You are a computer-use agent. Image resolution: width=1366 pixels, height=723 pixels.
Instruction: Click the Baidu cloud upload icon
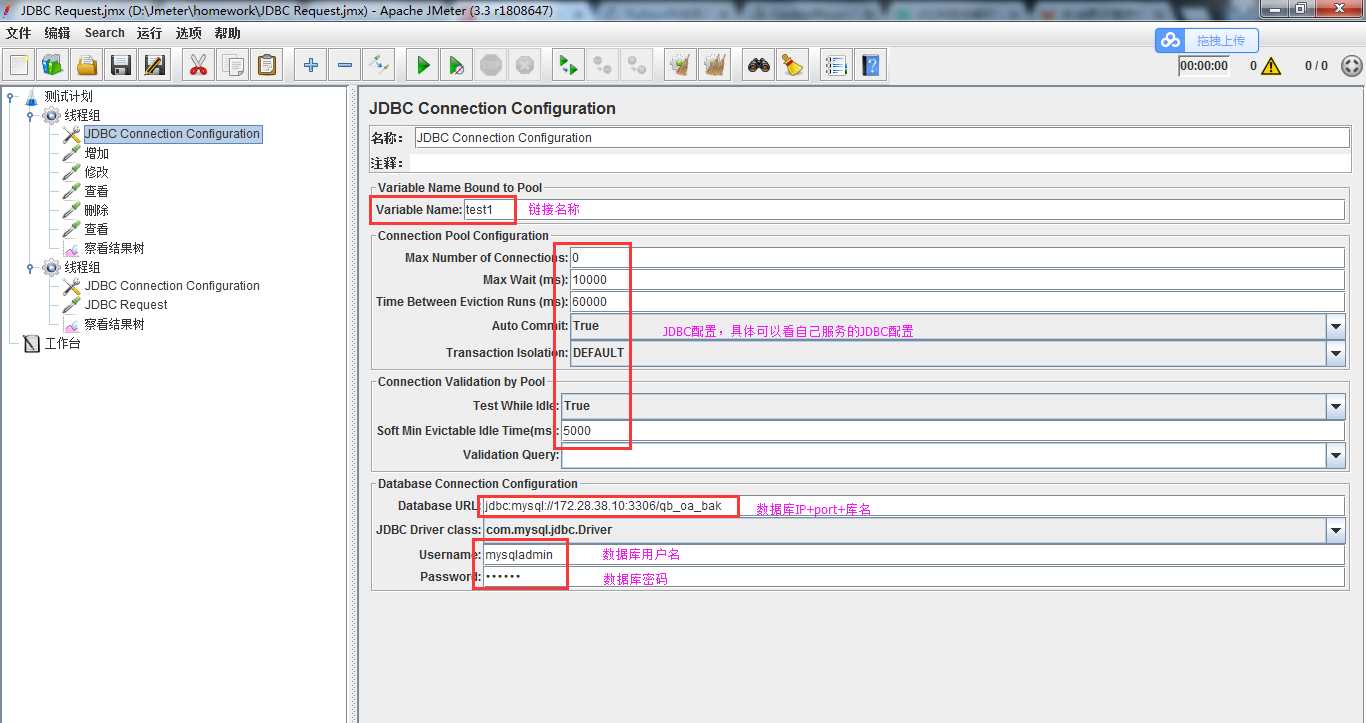coord(1170,40)
